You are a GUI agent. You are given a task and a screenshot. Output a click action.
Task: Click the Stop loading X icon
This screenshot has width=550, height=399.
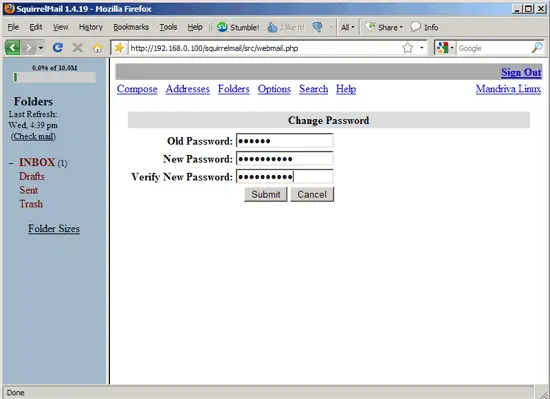(x=78, y=47)
